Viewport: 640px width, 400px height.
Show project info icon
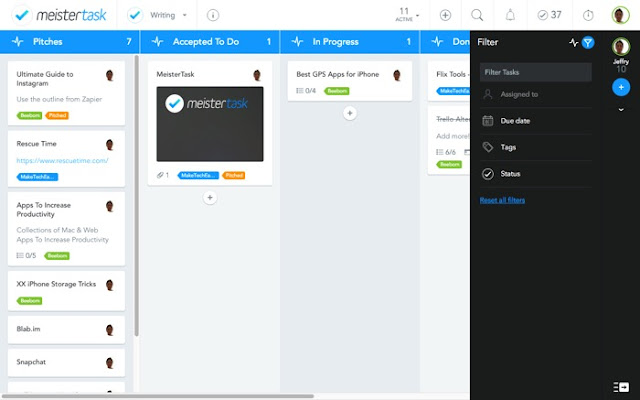(x=213, y=15)
